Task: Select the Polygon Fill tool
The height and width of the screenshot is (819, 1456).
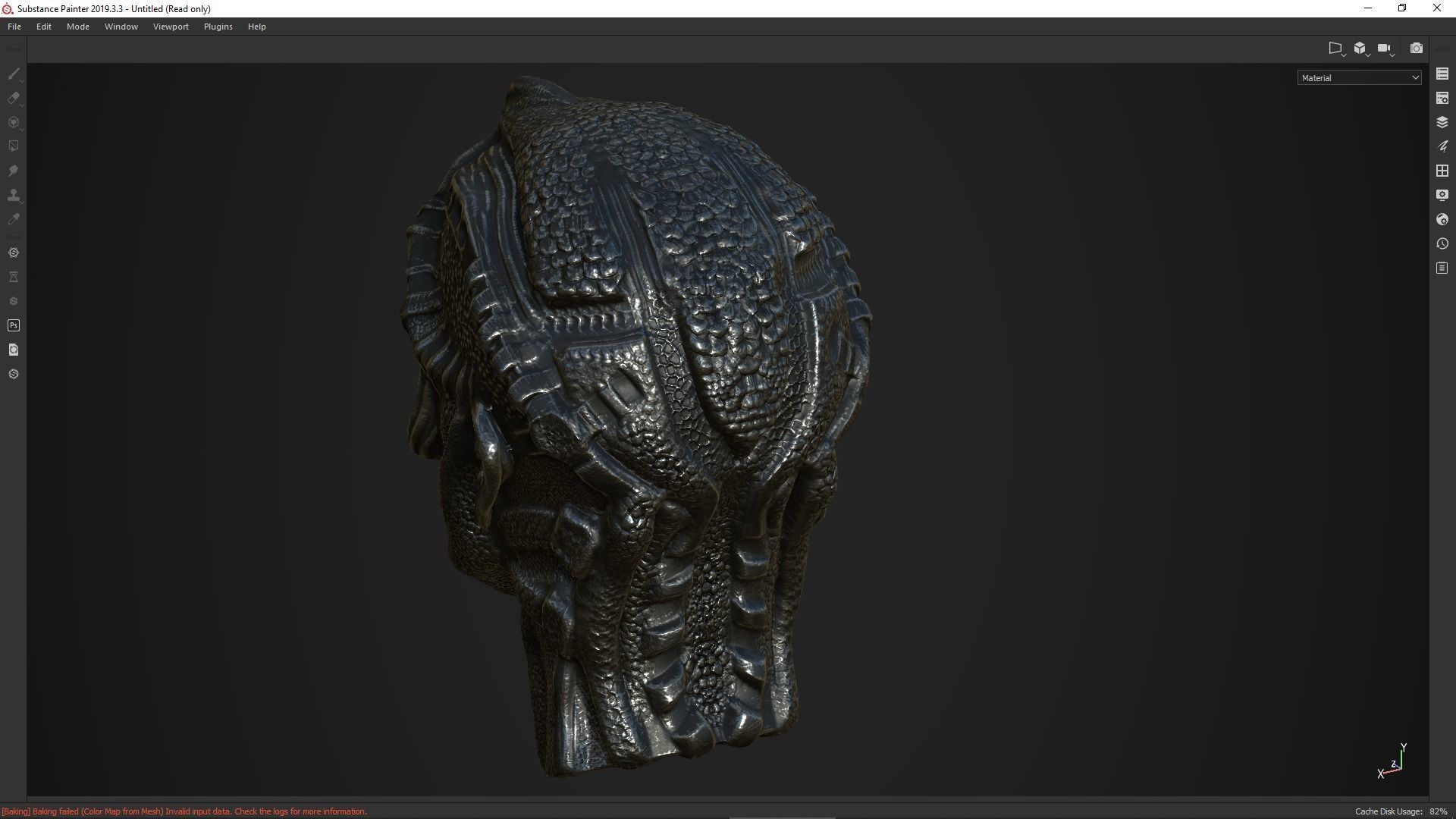Action: click(14, 146)
